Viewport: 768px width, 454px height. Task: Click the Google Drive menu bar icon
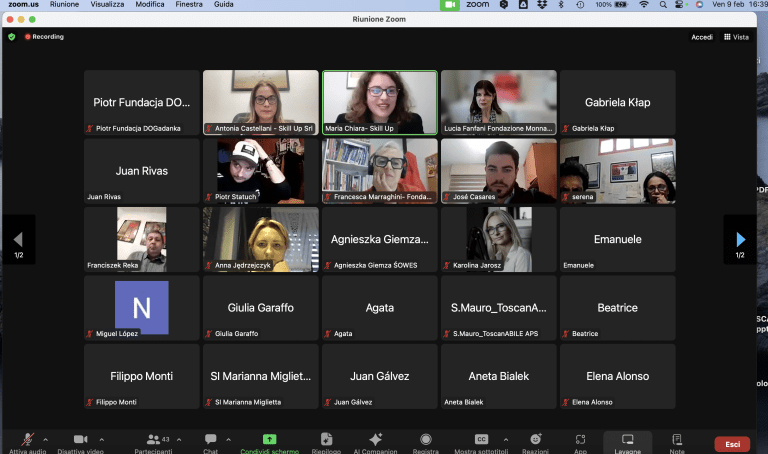pyautogui.click(x=523, y=4)
